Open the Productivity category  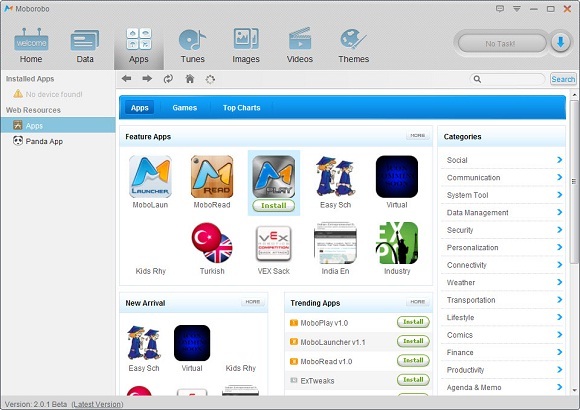point(503,370)
